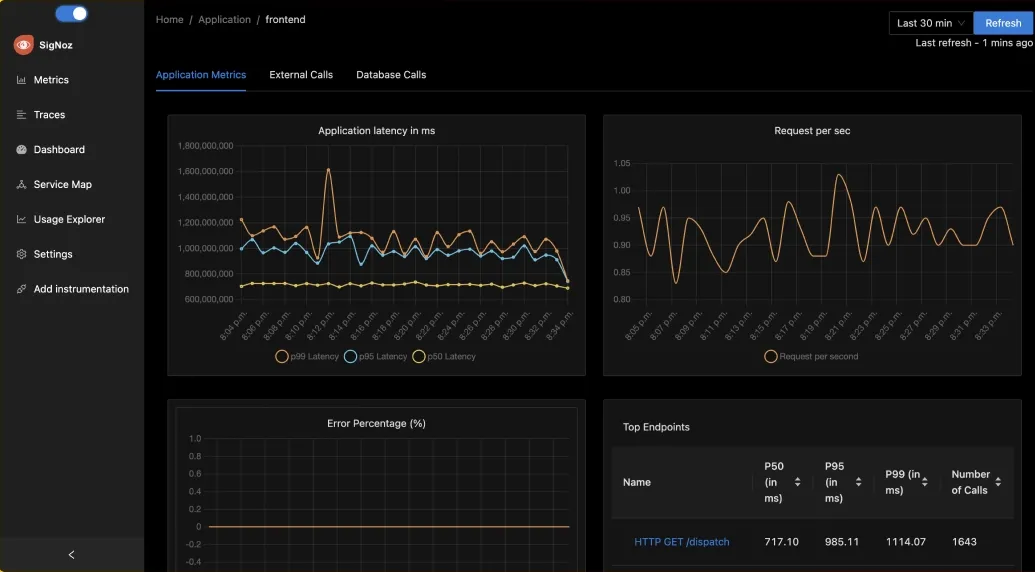The height and width of the screenshot is (572, 1035).
Task: Toggle the dark mode switch
Action: click(x=71, y=14)
